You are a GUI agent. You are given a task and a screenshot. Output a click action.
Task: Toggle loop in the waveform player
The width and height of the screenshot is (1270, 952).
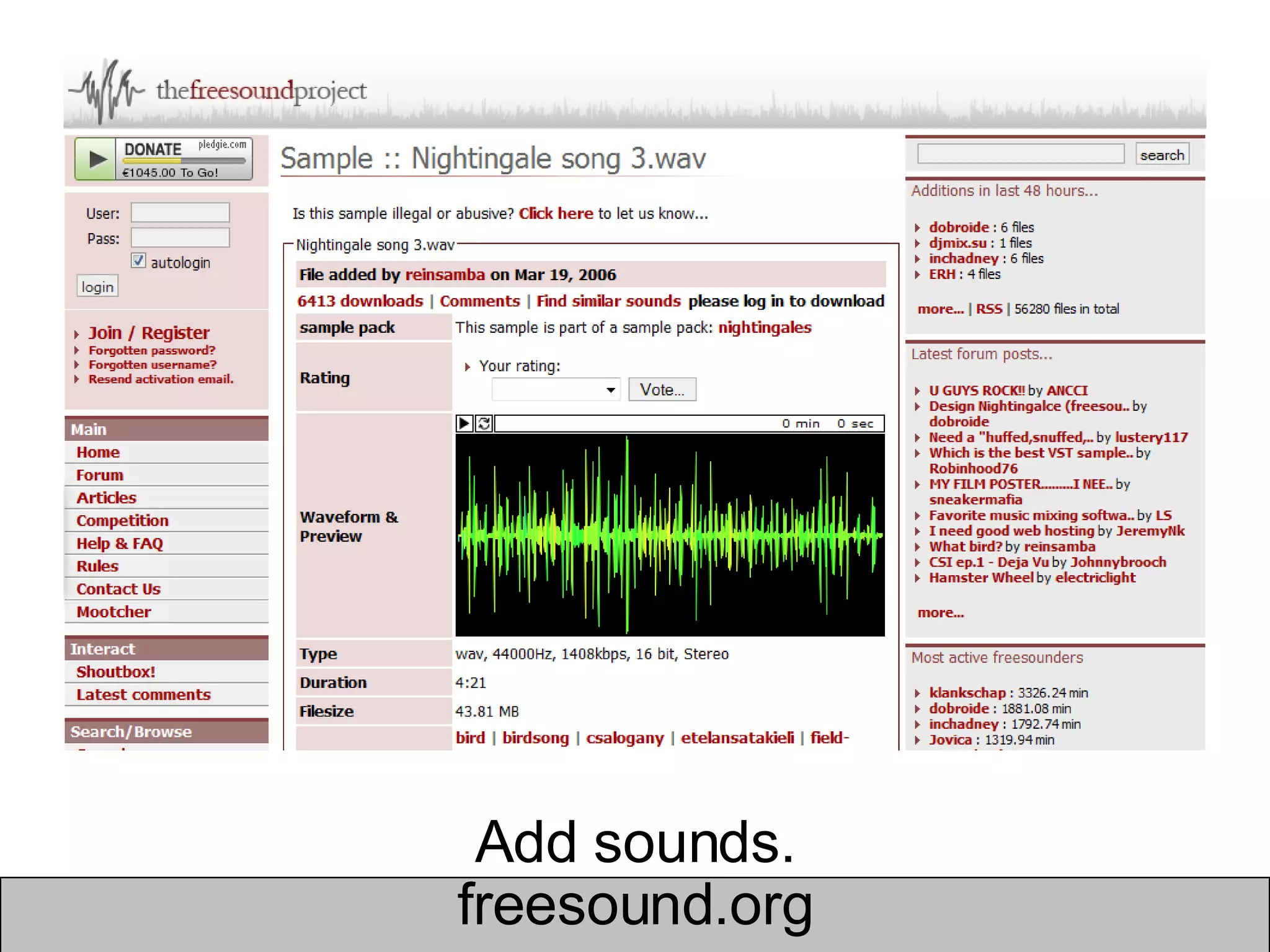(484, 423)
